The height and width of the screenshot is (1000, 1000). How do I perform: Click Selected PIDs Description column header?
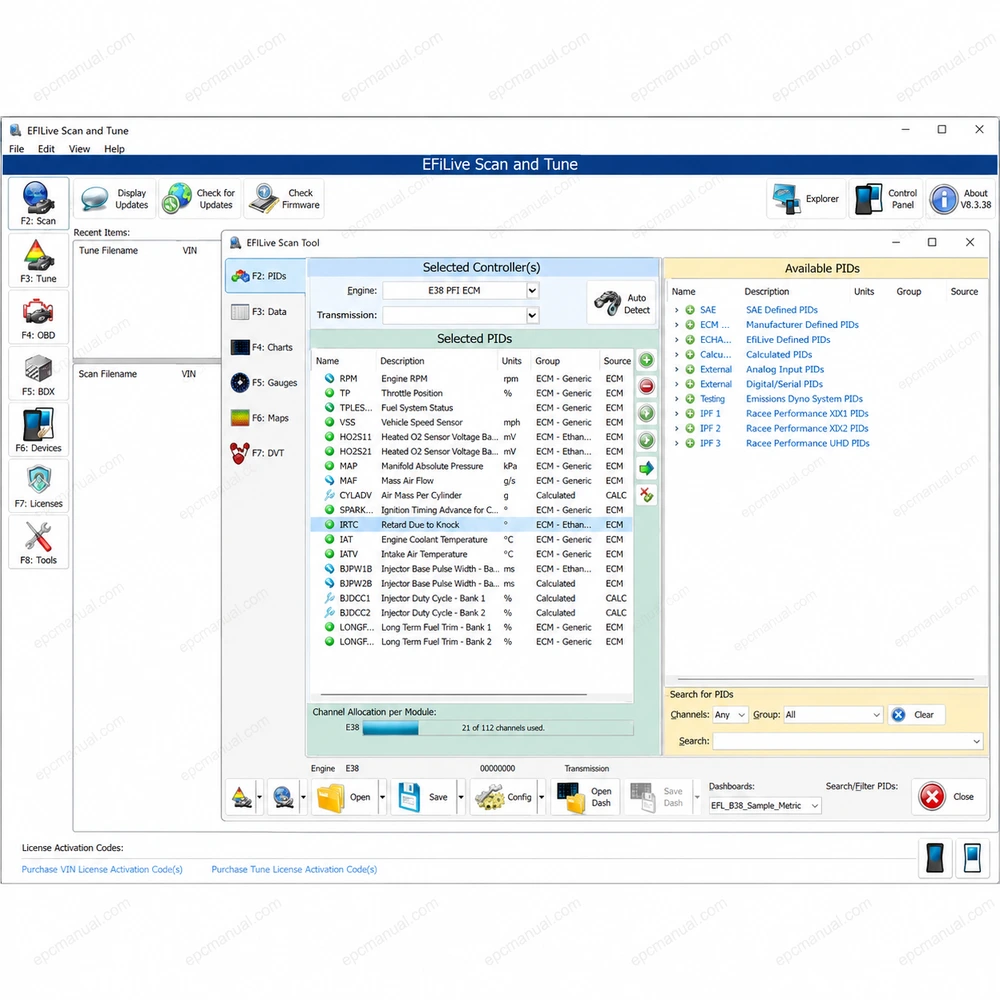click(402, 361)
